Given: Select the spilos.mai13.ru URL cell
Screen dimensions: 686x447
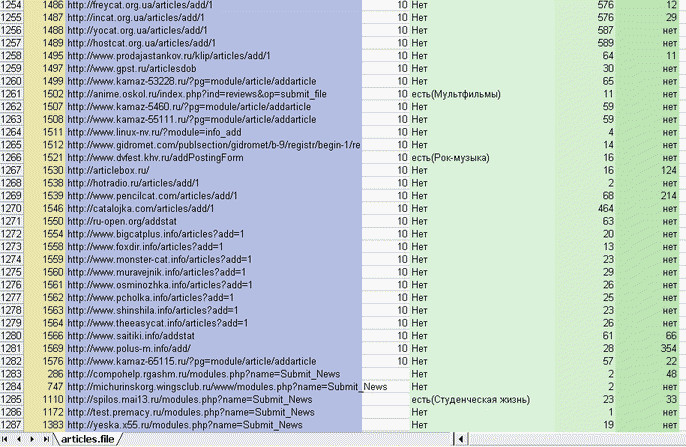Looking at the screenshot, I should coord(214,399).
